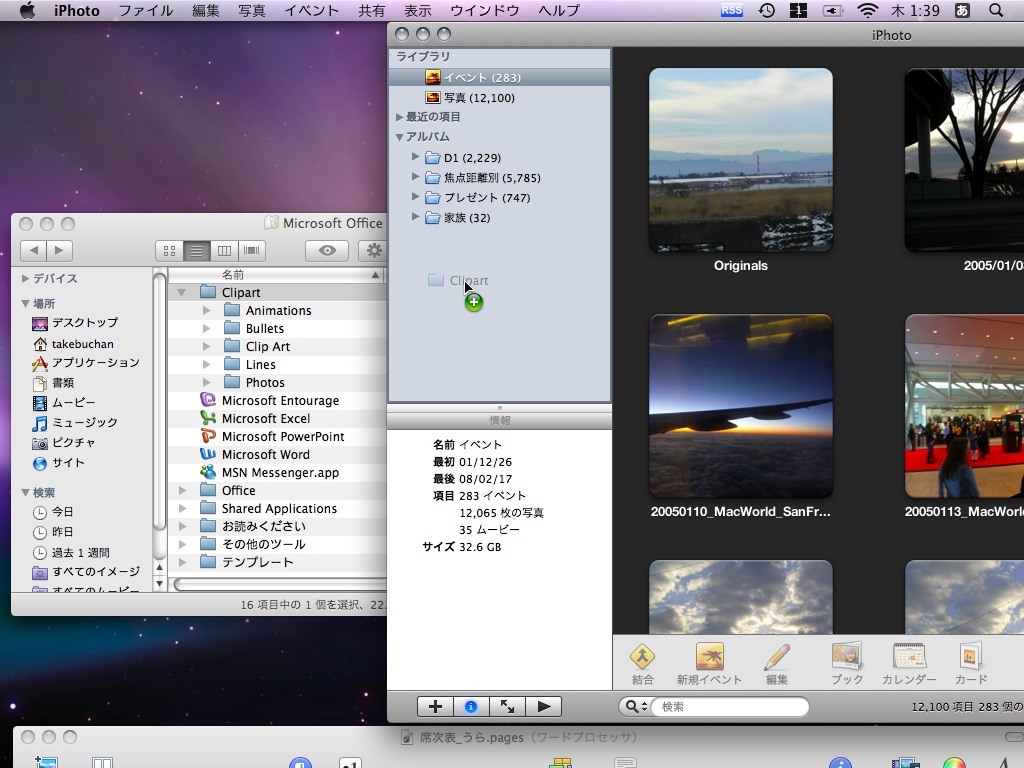Open the 20050110_MacWorld_SanFr... event thumbnail
Viewport: 1024px width, 768px height.
pyautogui.click(x=741, y=406)
